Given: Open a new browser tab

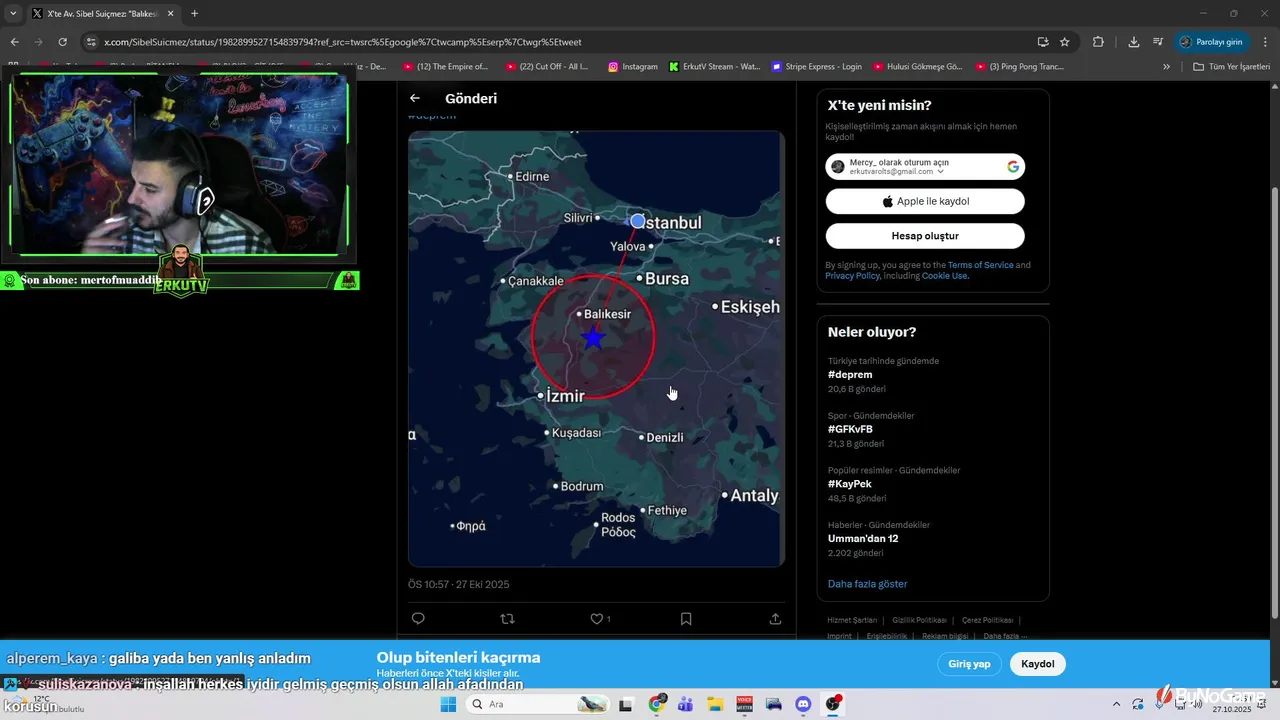Looking at the screenshot, I should point(194,14).
